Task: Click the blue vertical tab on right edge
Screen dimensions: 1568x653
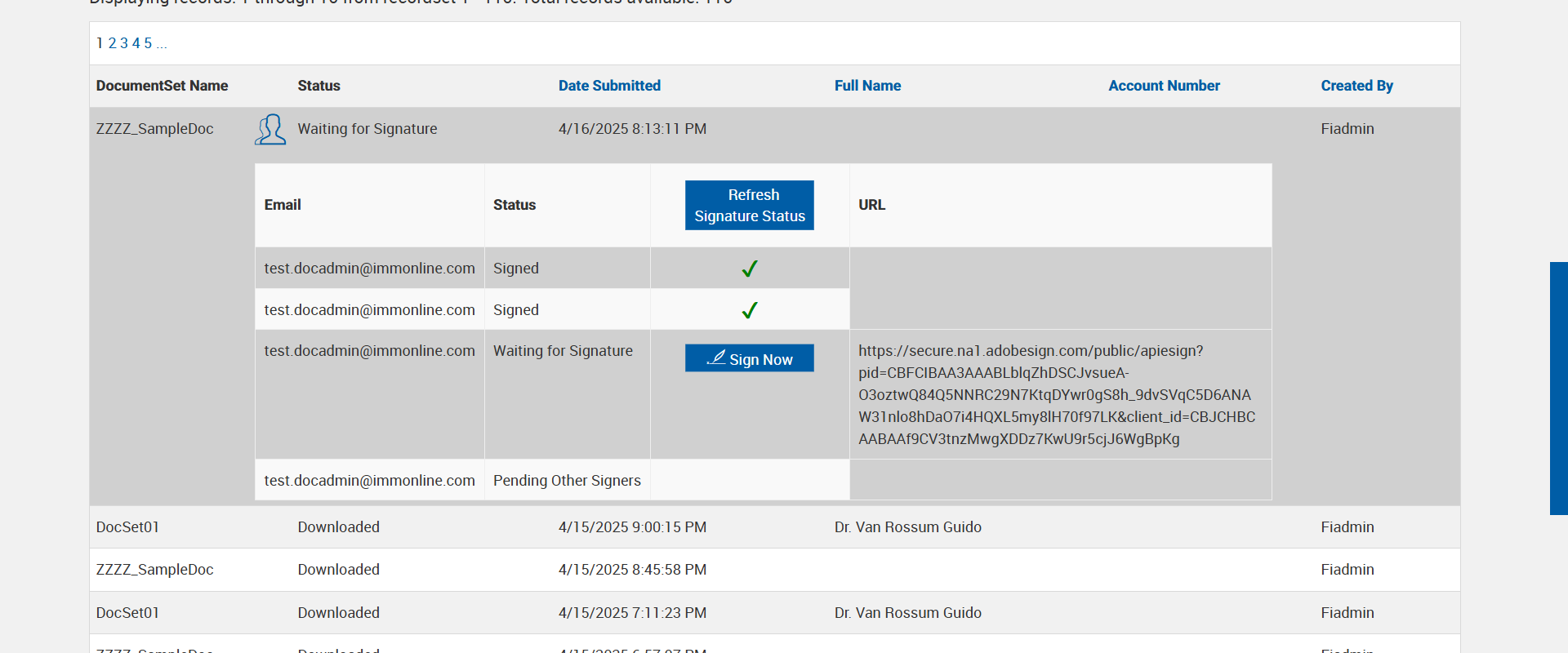Action: (1558, 388)
